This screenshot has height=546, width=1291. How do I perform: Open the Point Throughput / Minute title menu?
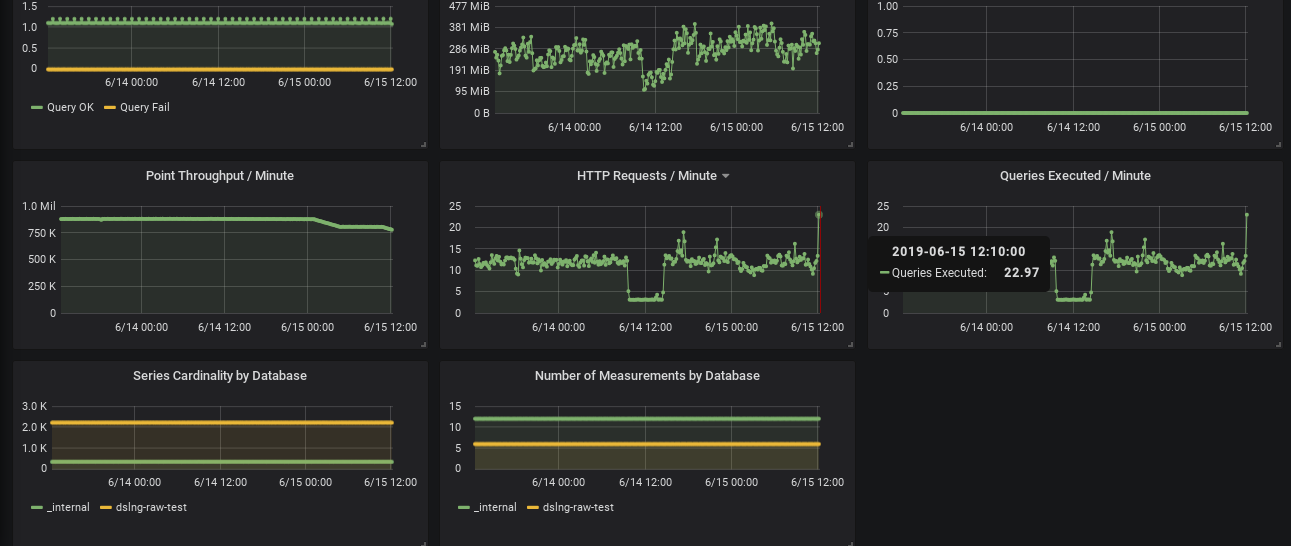pos(220,176)
